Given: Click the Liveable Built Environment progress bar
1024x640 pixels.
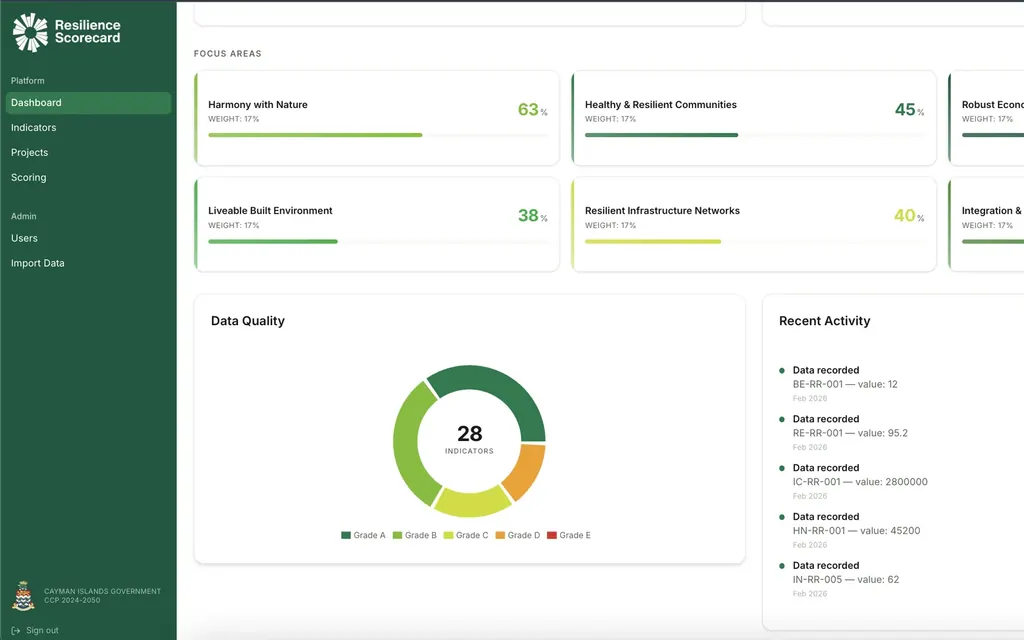Looking at the screenshot, I should point(378,242).
